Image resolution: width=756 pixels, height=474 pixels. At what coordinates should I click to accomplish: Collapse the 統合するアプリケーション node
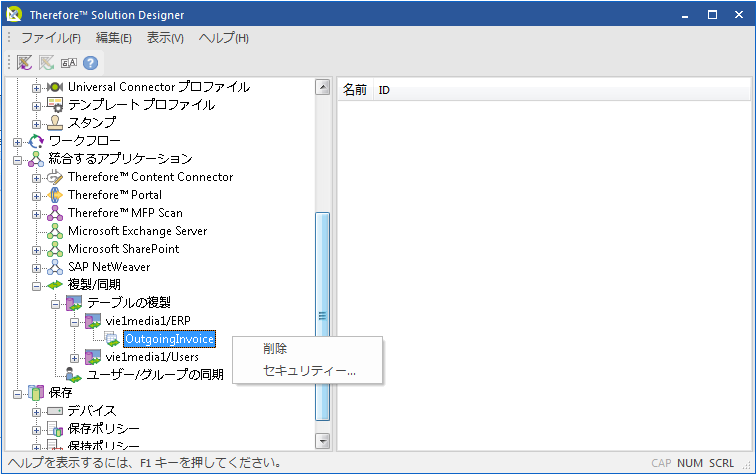(17, 160)
